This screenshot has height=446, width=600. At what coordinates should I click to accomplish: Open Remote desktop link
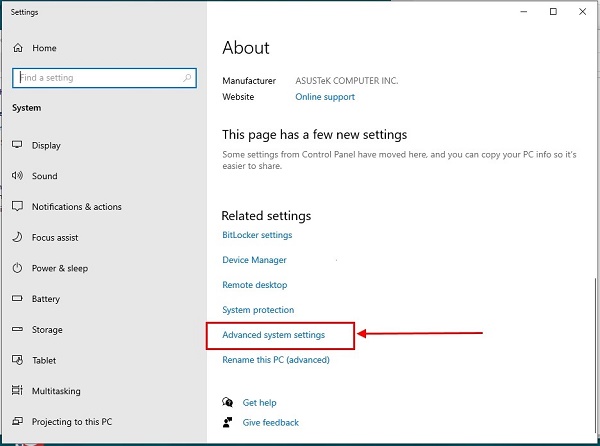click(254, 285)
